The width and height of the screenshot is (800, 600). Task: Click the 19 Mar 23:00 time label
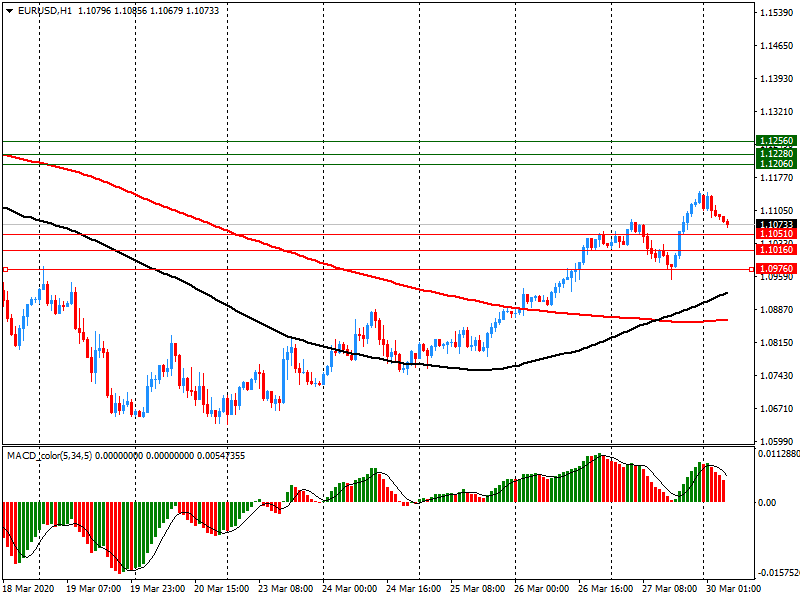tap(158, 589)
